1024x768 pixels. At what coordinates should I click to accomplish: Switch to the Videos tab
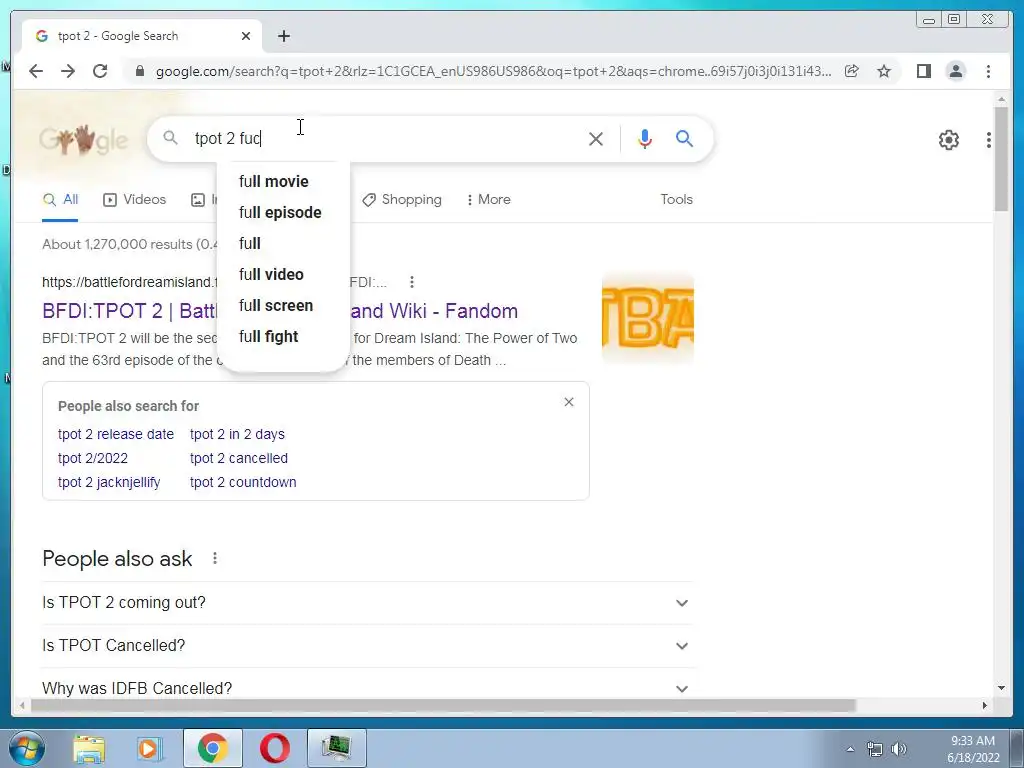pyautogui.click(x=135, y=200)
